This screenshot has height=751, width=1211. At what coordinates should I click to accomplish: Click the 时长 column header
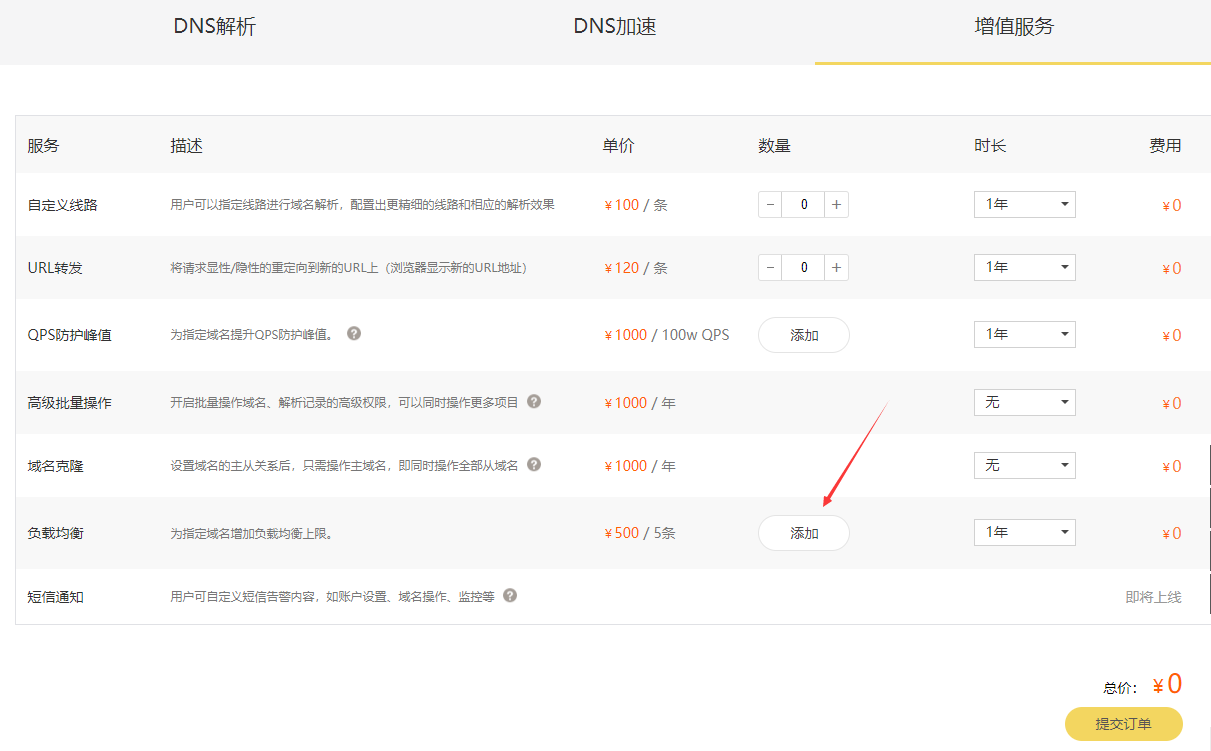(x=990, y=146)
